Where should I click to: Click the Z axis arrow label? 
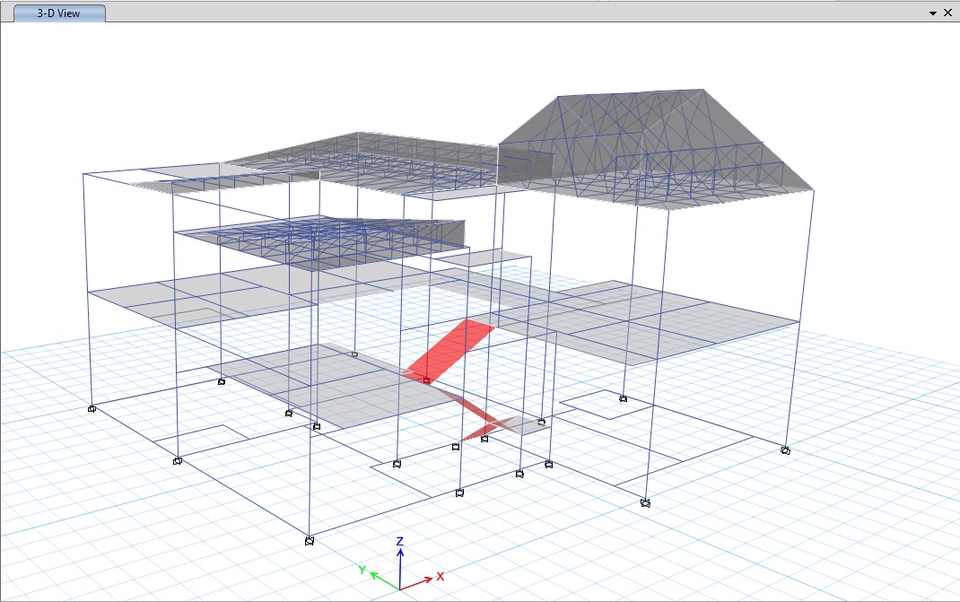(x=400, y=541)
